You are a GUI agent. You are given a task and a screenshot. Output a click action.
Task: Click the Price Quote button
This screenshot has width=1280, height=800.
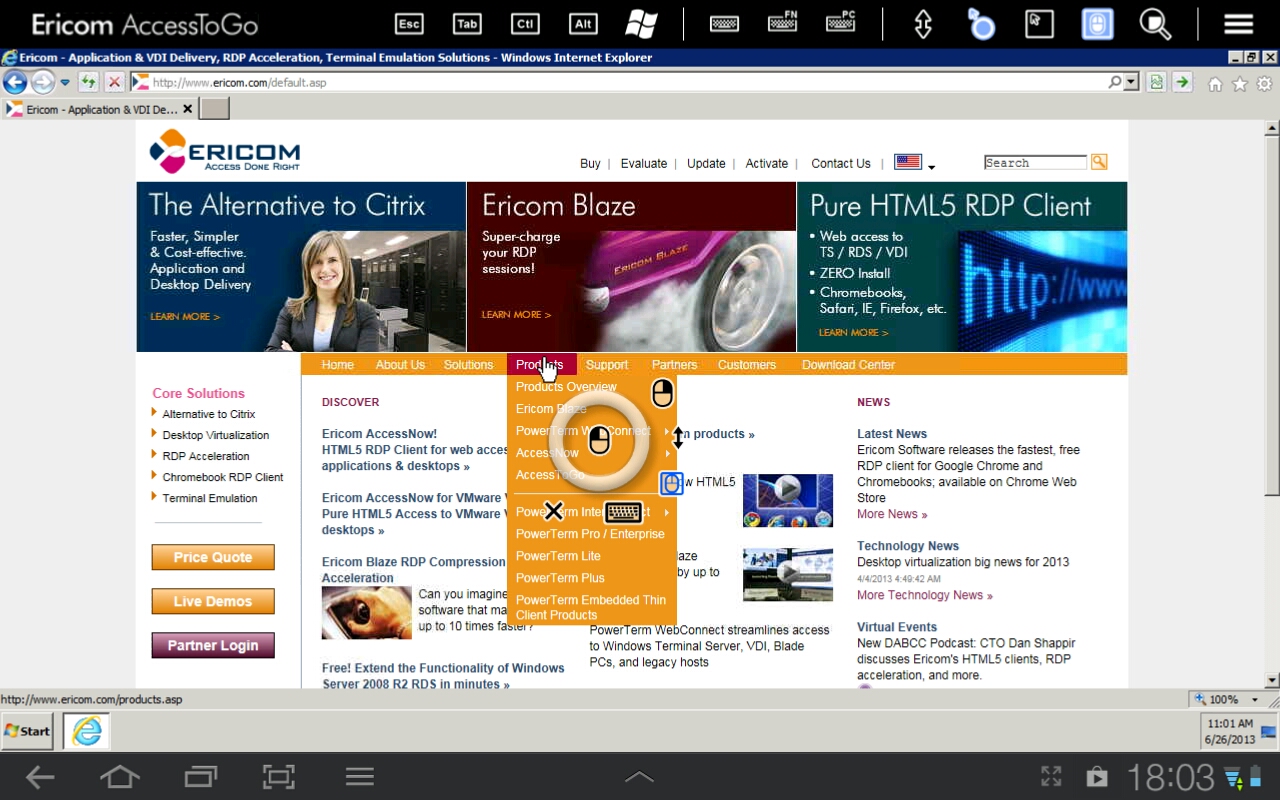point(213,557)
